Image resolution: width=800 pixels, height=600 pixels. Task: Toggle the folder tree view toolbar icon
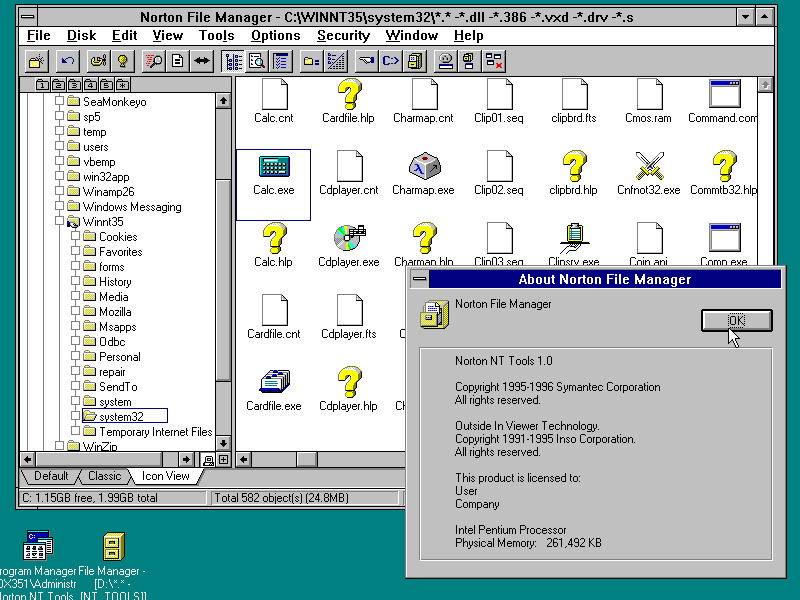[233, 61]
